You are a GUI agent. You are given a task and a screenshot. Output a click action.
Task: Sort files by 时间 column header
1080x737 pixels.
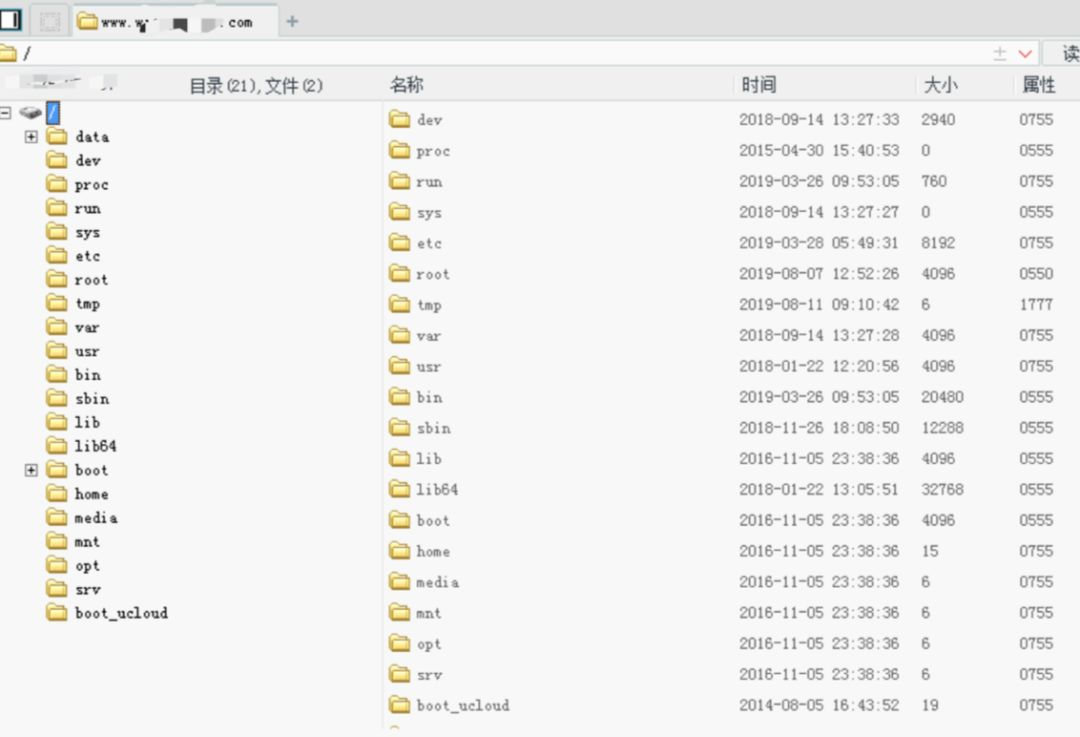(758, 85)
